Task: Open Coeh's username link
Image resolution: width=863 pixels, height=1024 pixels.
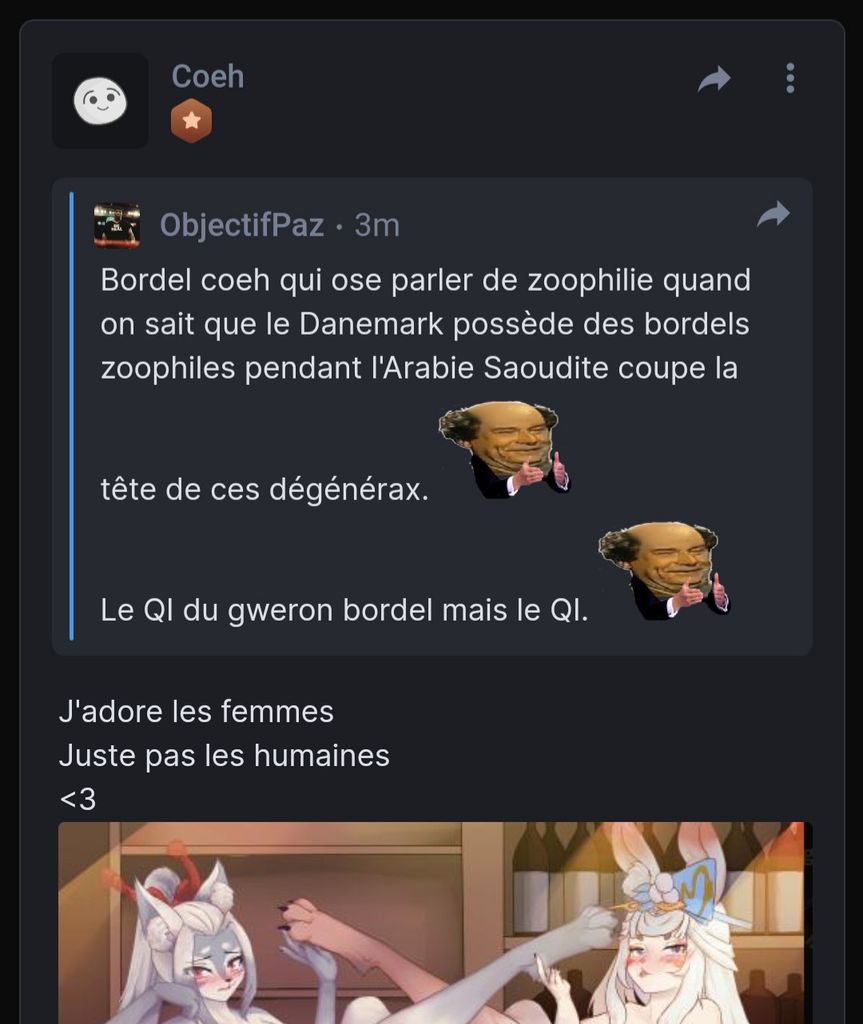Action: [208, 76]
